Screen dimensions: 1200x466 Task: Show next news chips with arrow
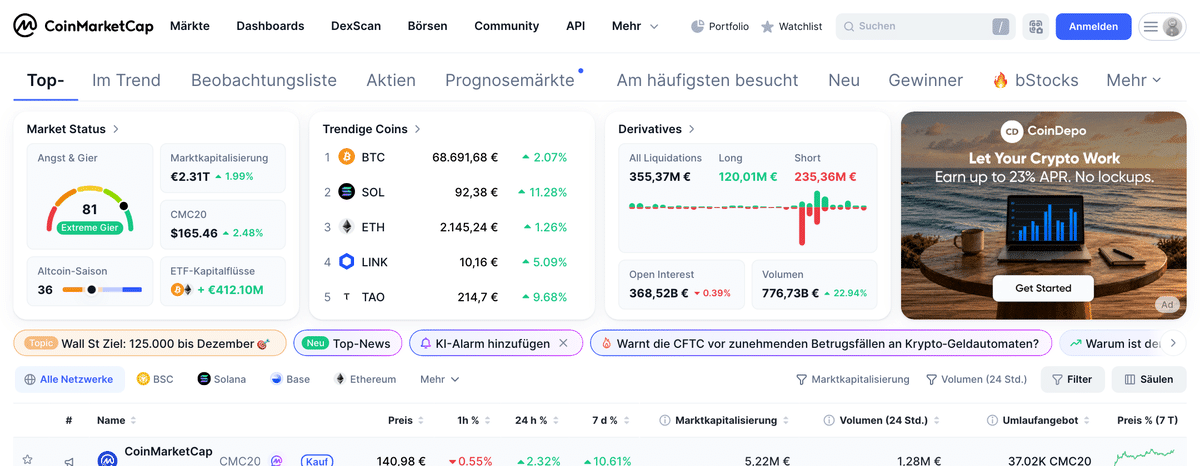click(x=1174, y=343)
